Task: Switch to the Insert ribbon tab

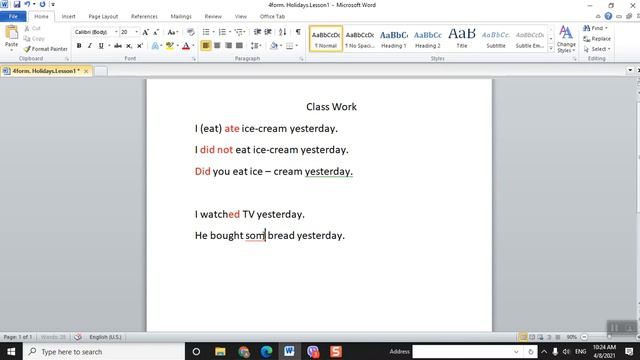Action: [69, 17]
